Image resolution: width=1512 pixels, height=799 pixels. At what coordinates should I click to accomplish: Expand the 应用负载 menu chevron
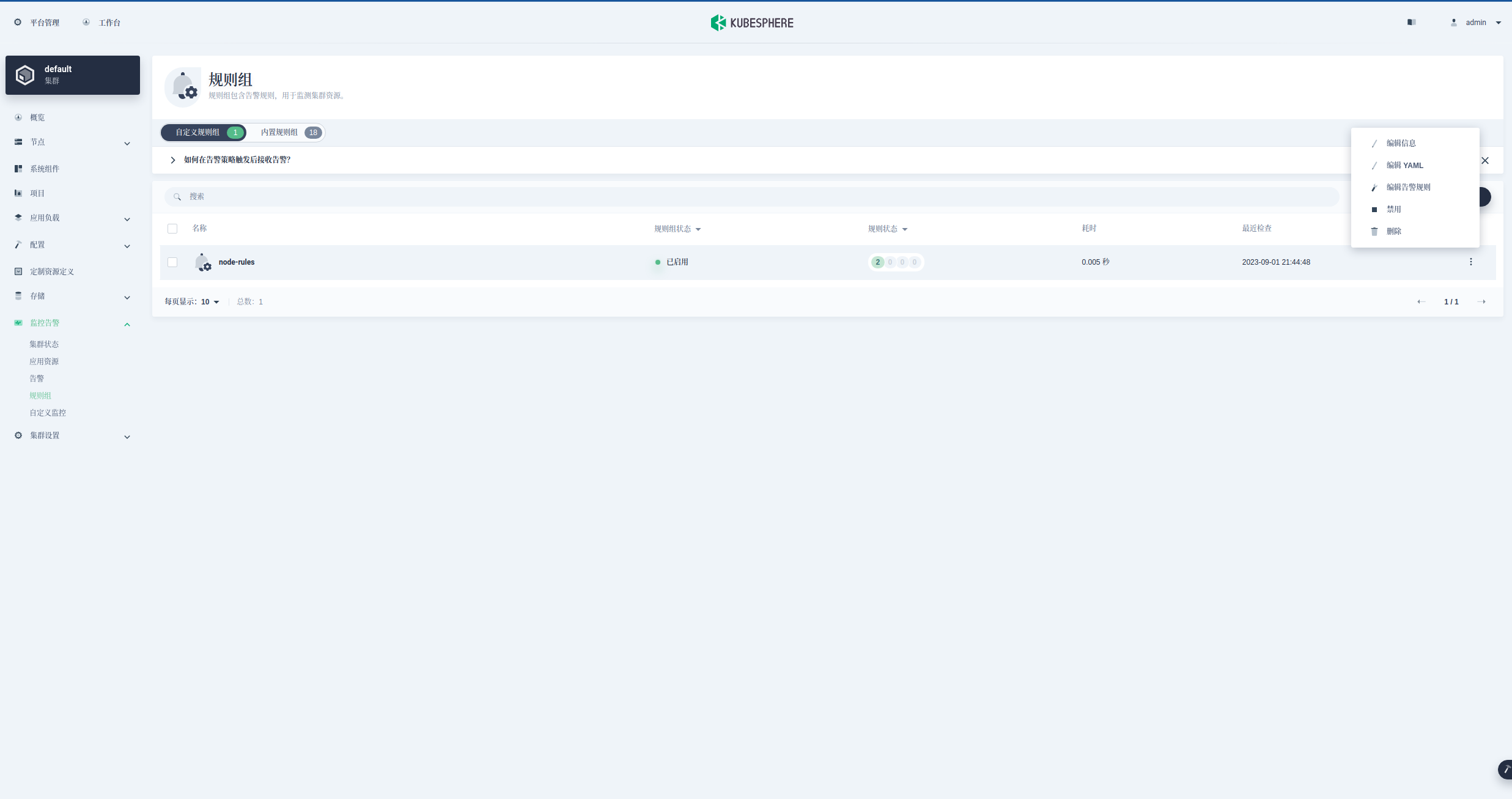(x=127, y=219)
